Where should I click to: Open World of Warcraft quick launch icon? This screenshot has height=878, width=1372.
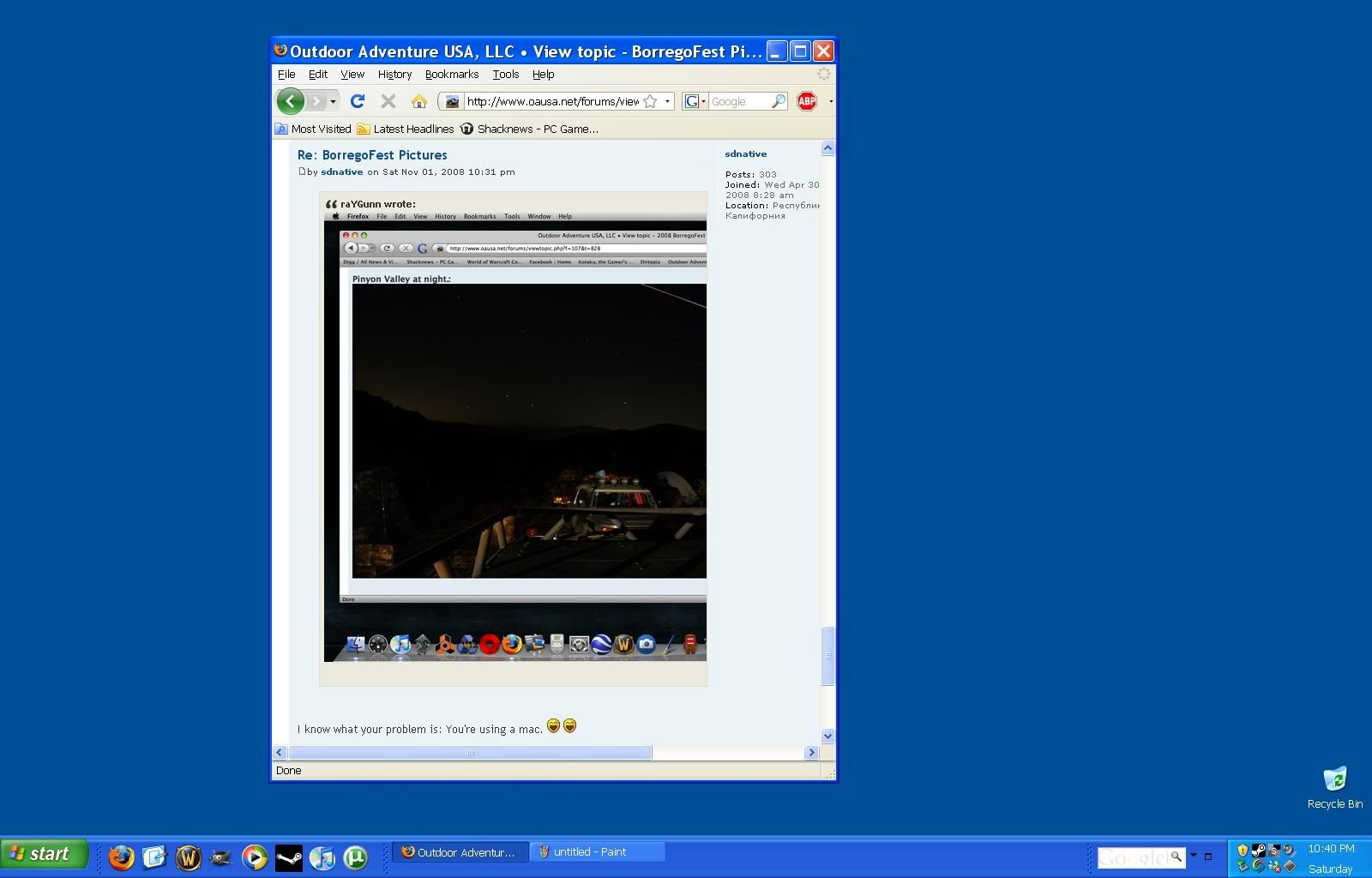tap(188, 857)
